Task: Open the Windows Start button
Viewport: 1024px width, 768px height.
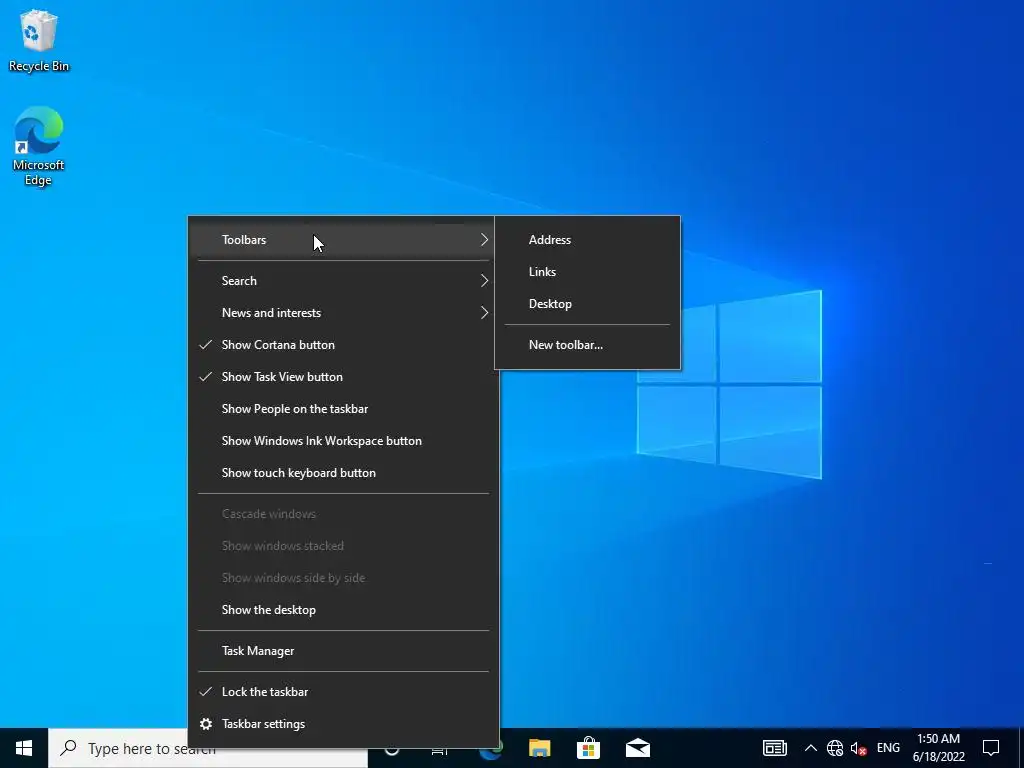Action: [24, 748]
